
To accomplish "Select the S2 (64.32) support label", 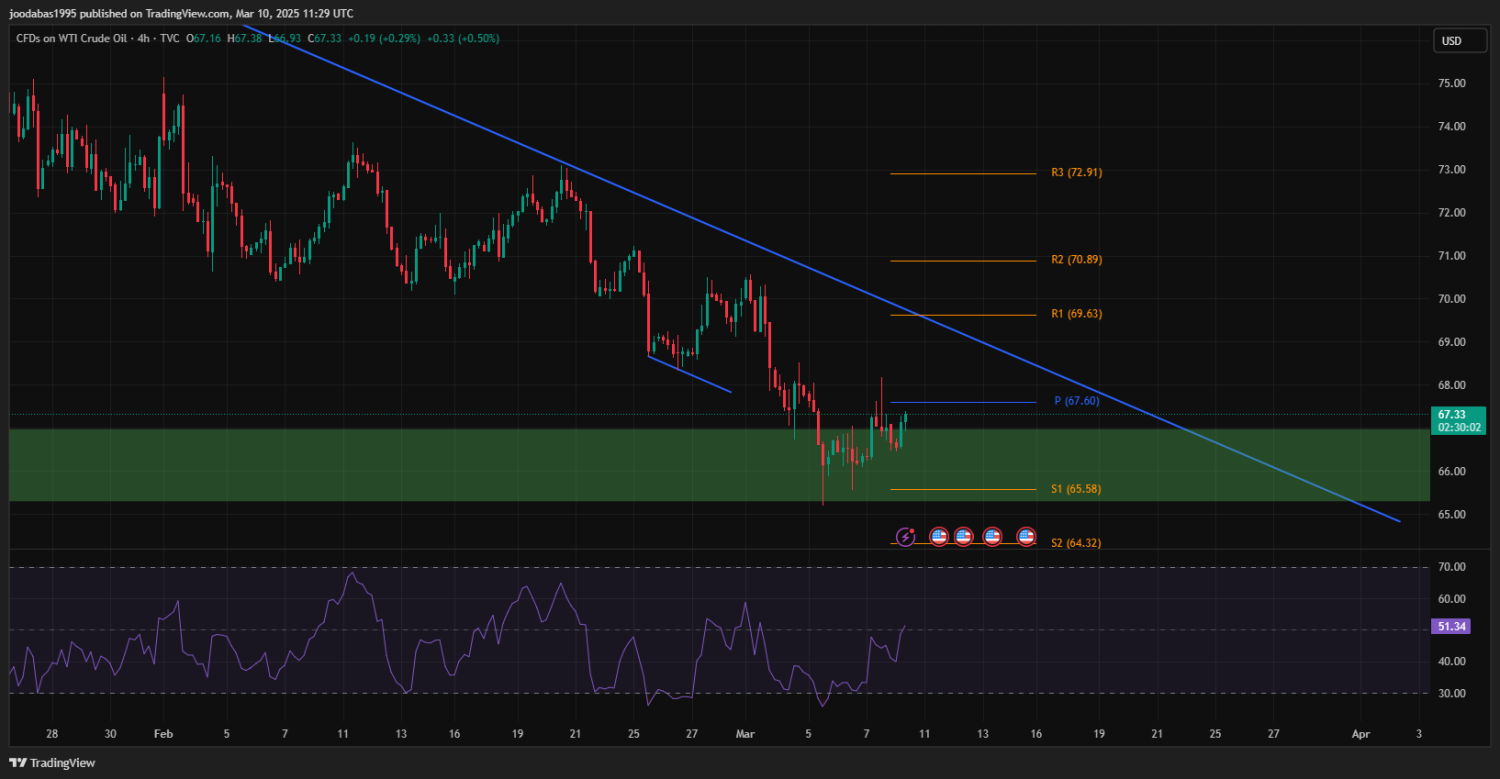I will point(1076,543).
